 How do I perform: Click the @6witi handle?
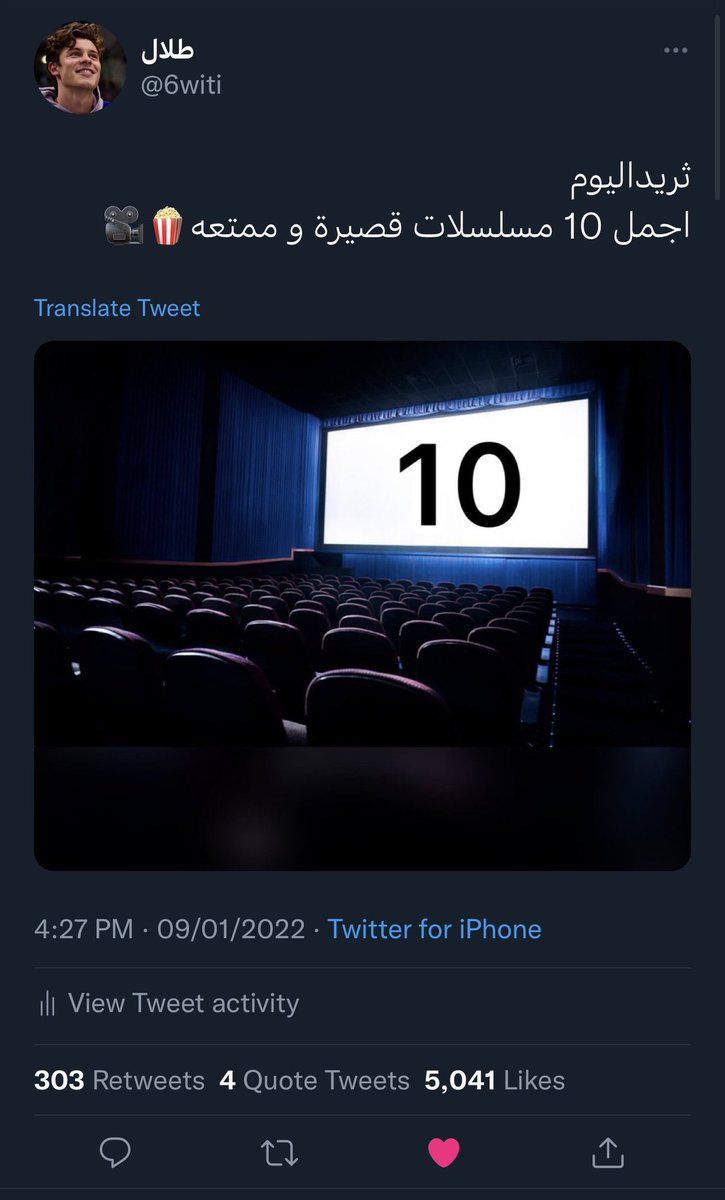tap(182, 85)
